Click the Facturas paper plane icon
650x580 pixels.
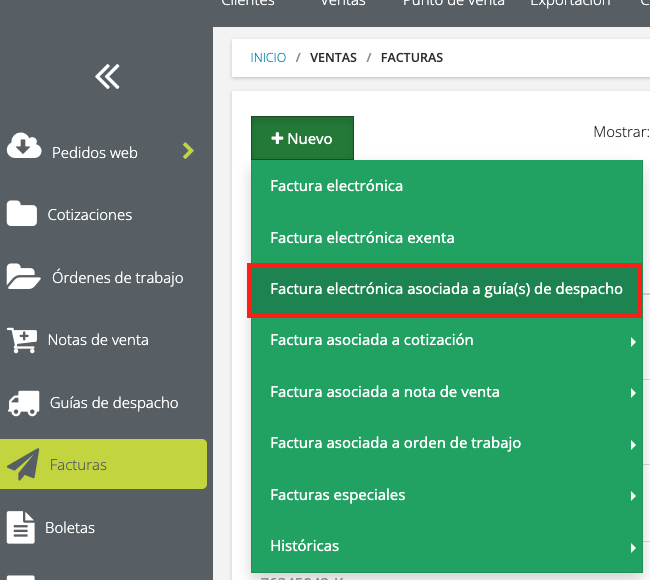[23, 464]
